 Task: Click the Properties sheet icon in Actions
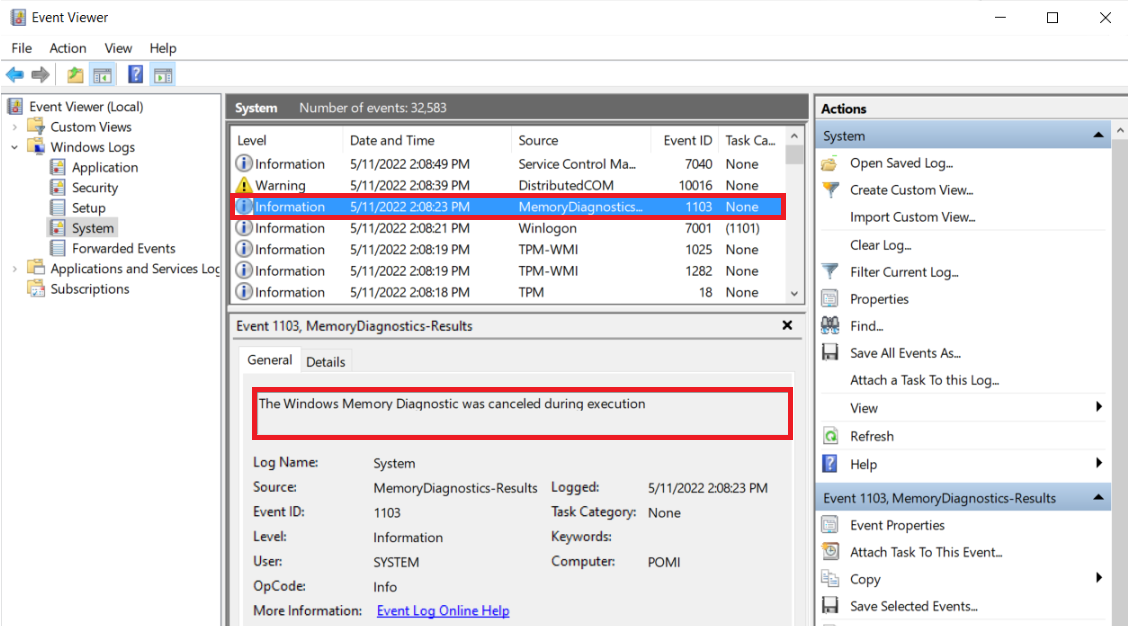click(830, 299)
